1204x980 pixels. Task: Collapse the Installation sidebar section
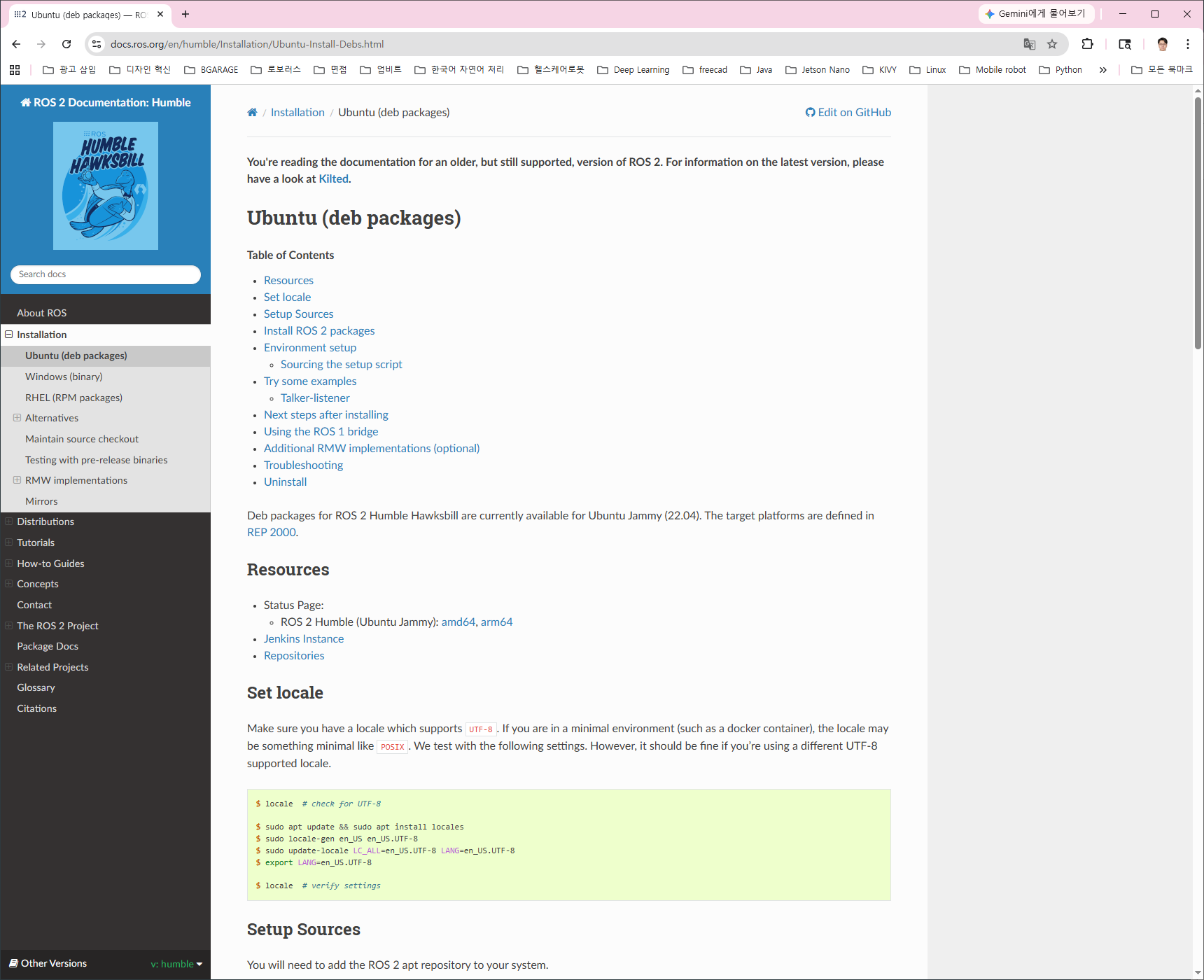(x=9, y=335)
